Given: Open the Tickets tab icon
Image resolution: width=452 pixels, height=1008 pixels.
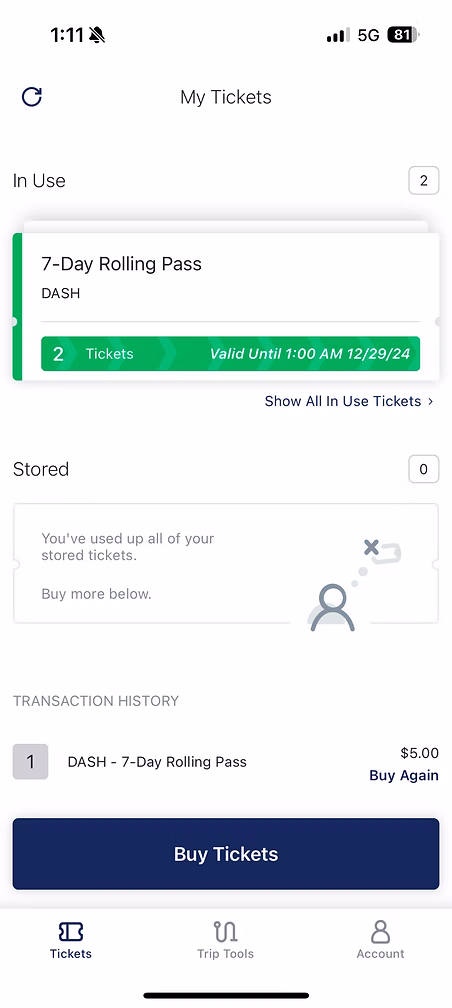Looking at the screenshot, I should [x=71, y=931].
